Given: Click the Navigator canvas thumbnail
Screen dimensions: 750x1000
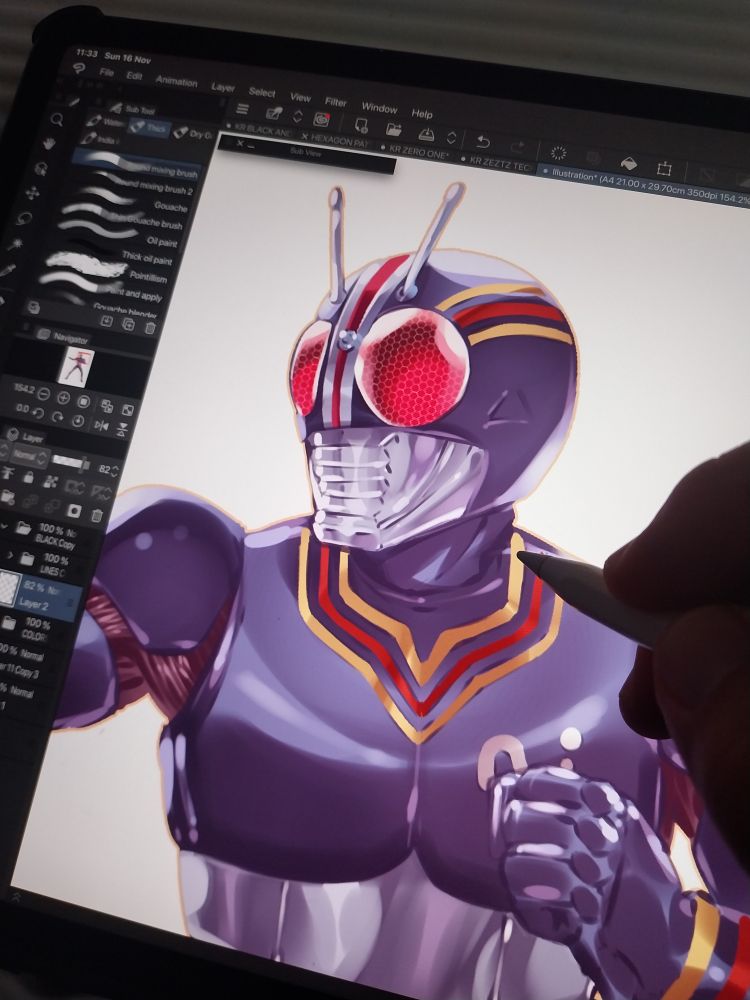Looking at the screenshot, I should pos(77,365).
